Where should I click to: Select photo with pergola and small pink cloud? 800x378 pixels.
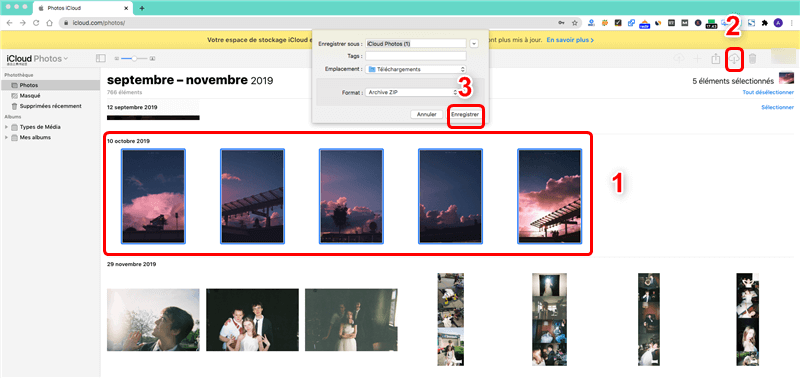[x=252, y=196]
